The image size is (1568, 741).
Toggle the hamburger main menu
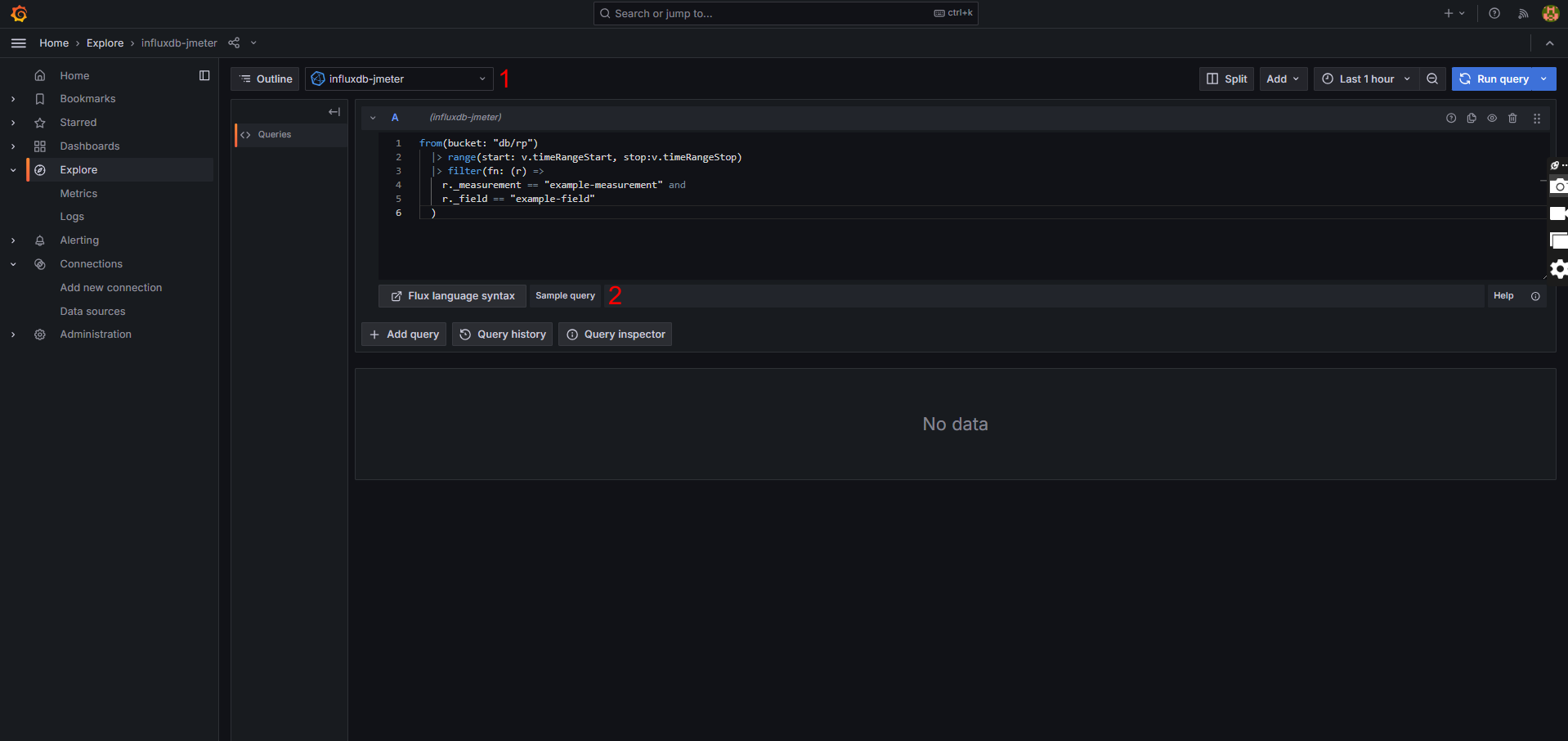coord(19,43)
